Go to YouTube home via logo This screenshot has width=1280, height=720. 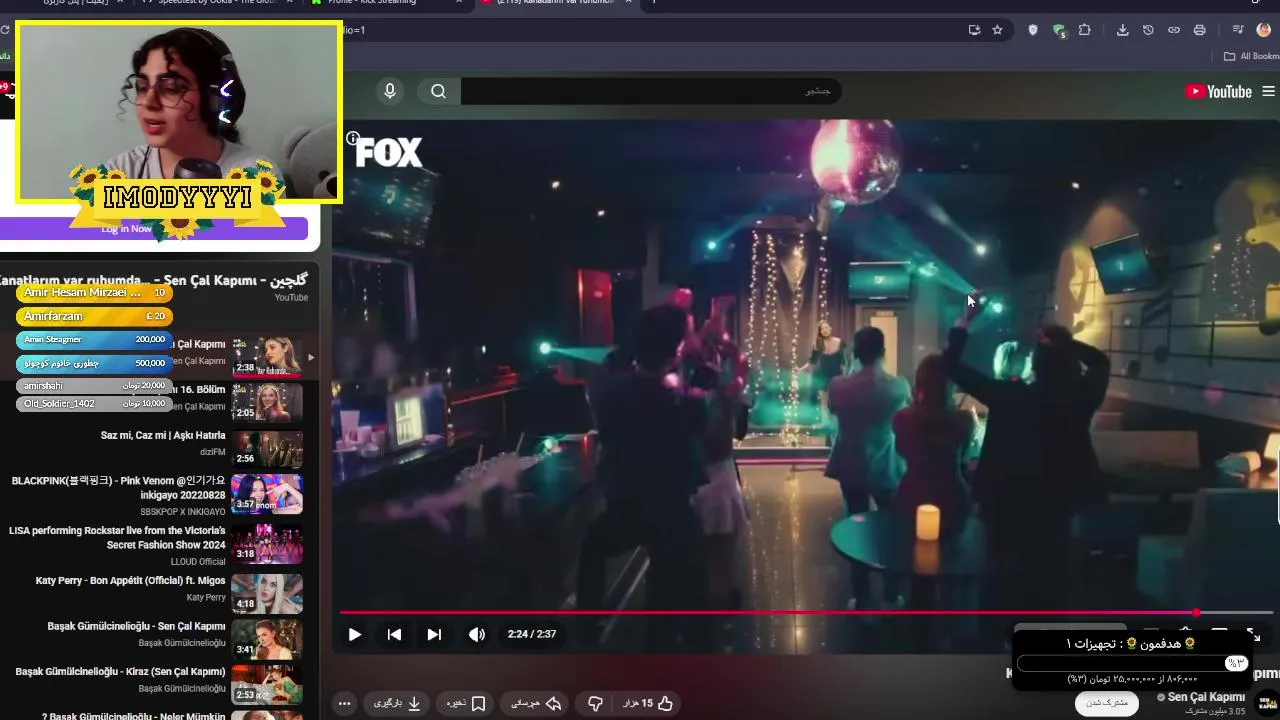tap(1218, 91)
